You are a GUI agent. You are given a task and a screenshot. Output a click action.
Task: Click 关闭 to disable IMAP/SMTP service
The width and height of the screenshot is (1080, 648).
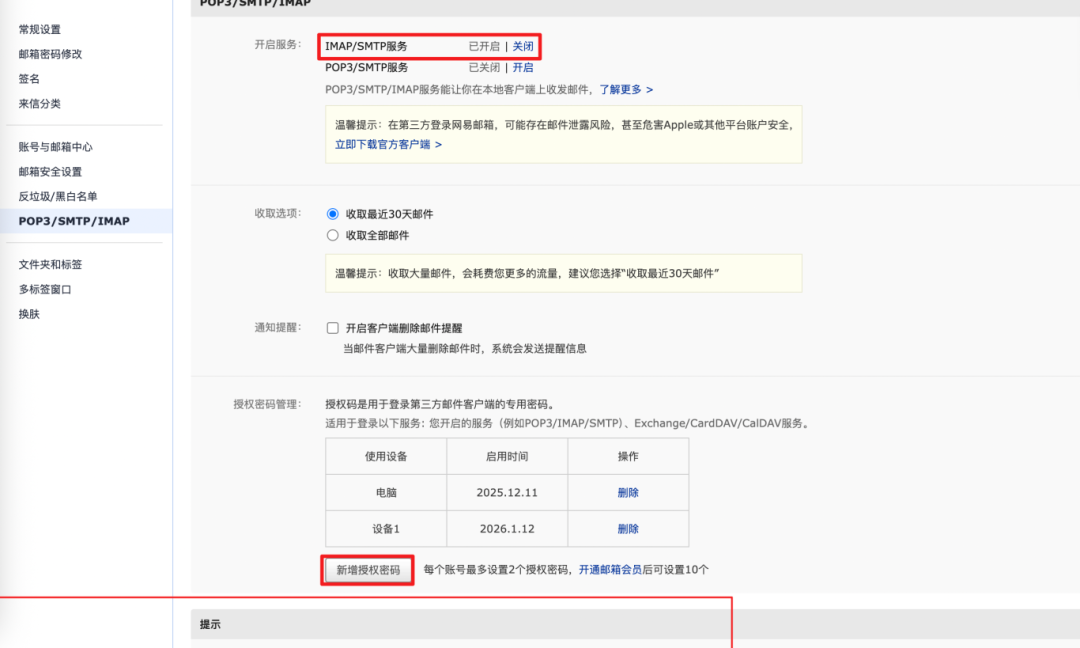pyautogui.click(x=523, y=47)
